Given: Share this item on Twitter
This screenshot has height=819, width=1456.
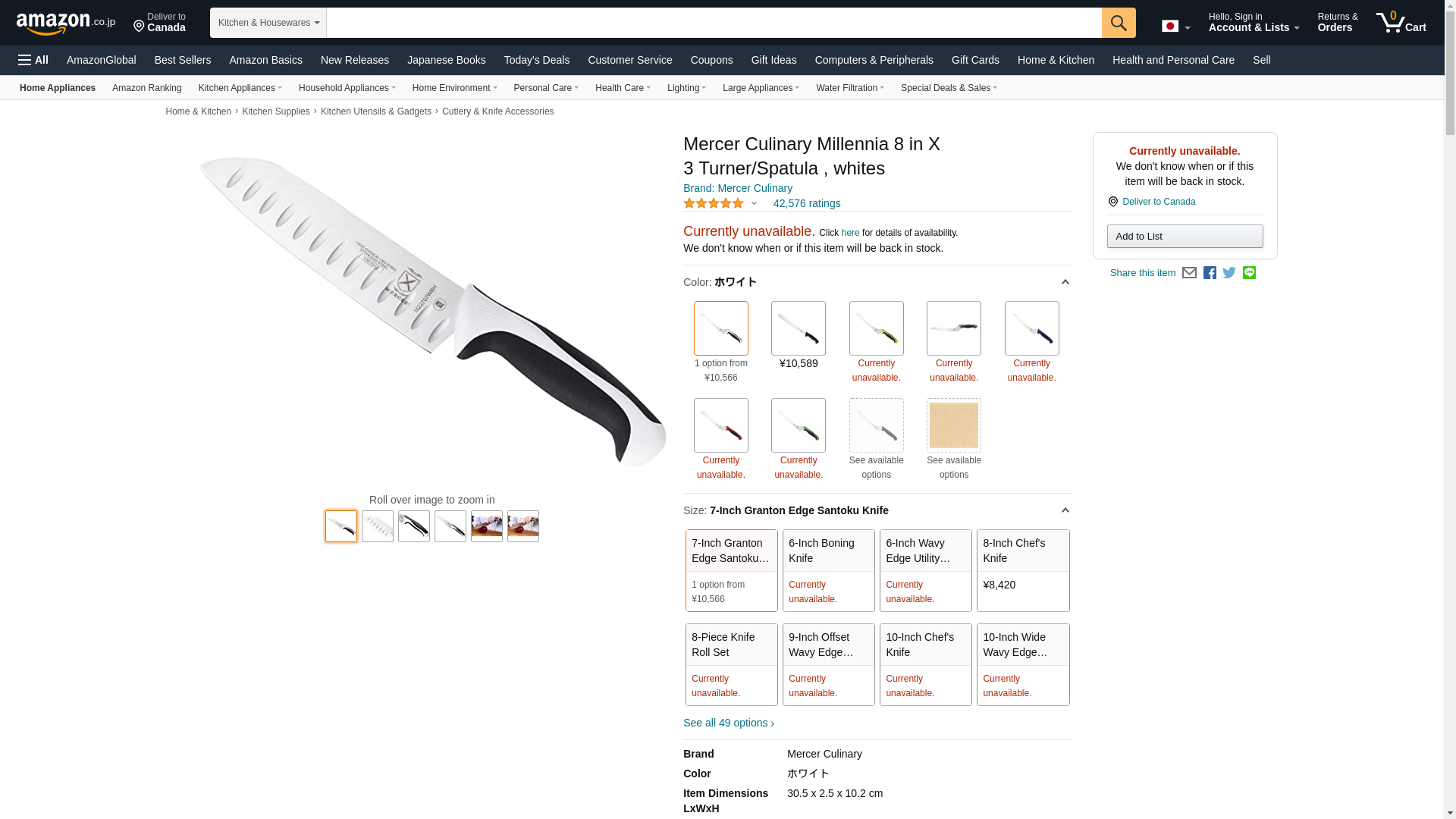Looking at the screenshot, I should click(x=1229, y=273).
